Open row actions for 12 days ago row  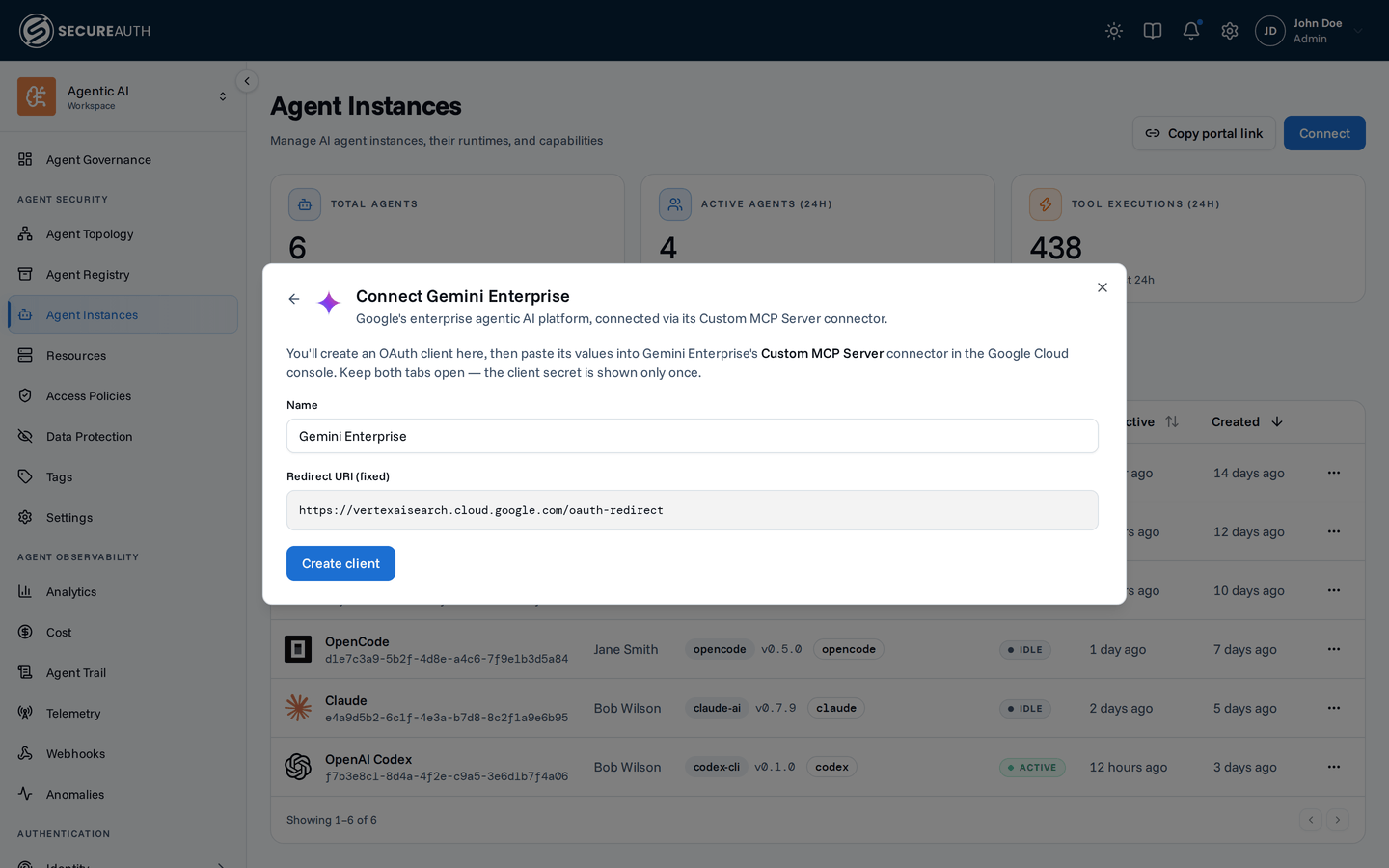coord(1334,531)
